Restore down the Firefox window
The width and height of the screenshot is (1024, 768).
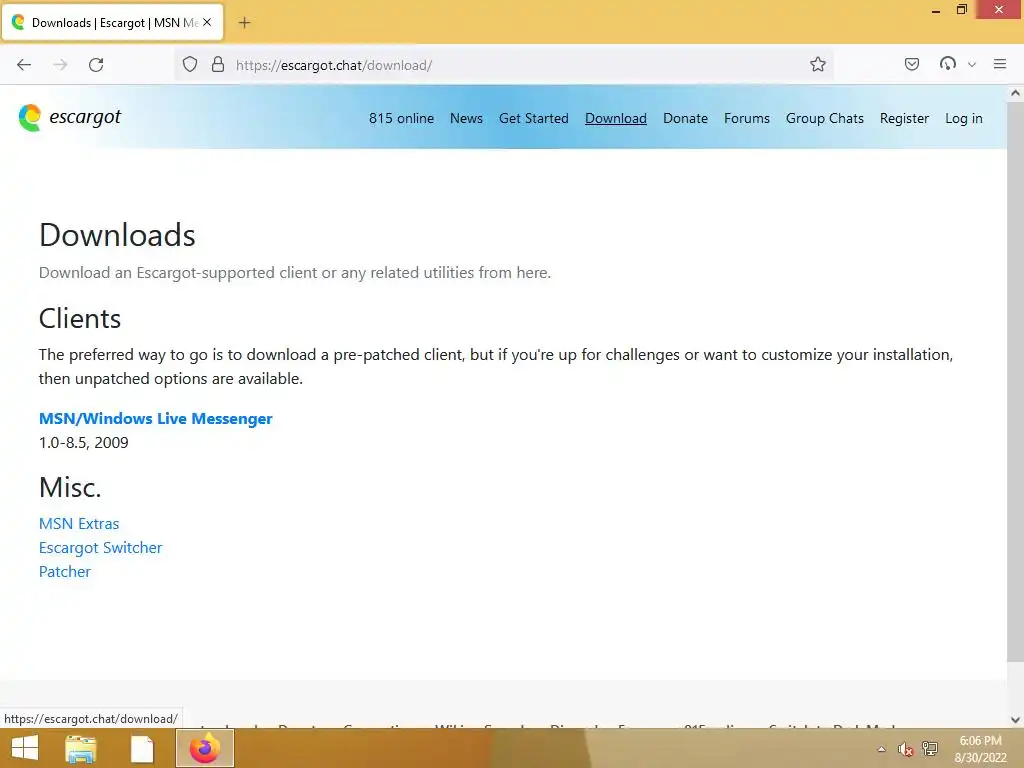pyautogui.click(x=961, y=9)
